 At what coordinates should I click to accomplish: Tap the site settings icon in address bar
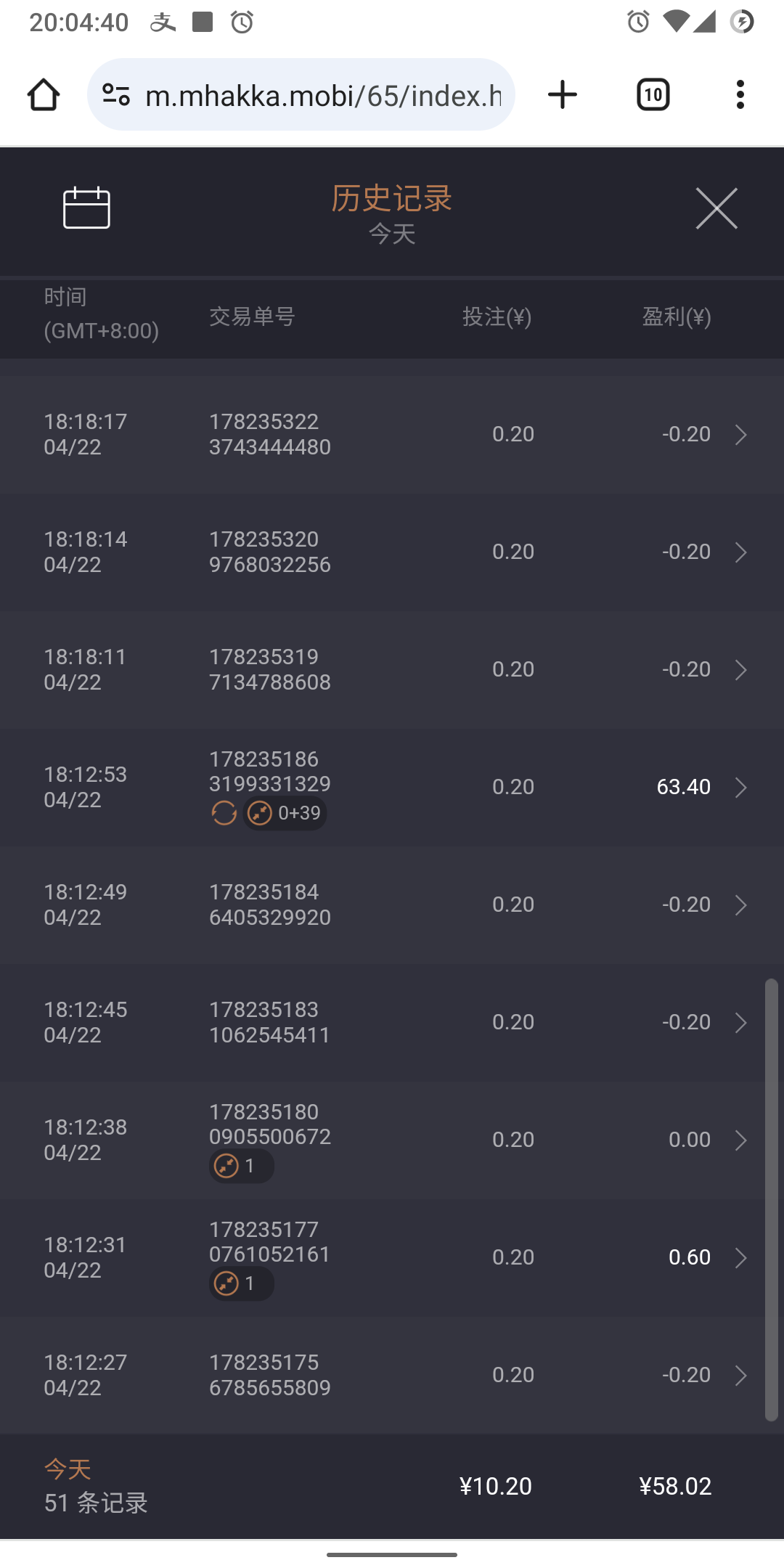click(x=116, y=95)
